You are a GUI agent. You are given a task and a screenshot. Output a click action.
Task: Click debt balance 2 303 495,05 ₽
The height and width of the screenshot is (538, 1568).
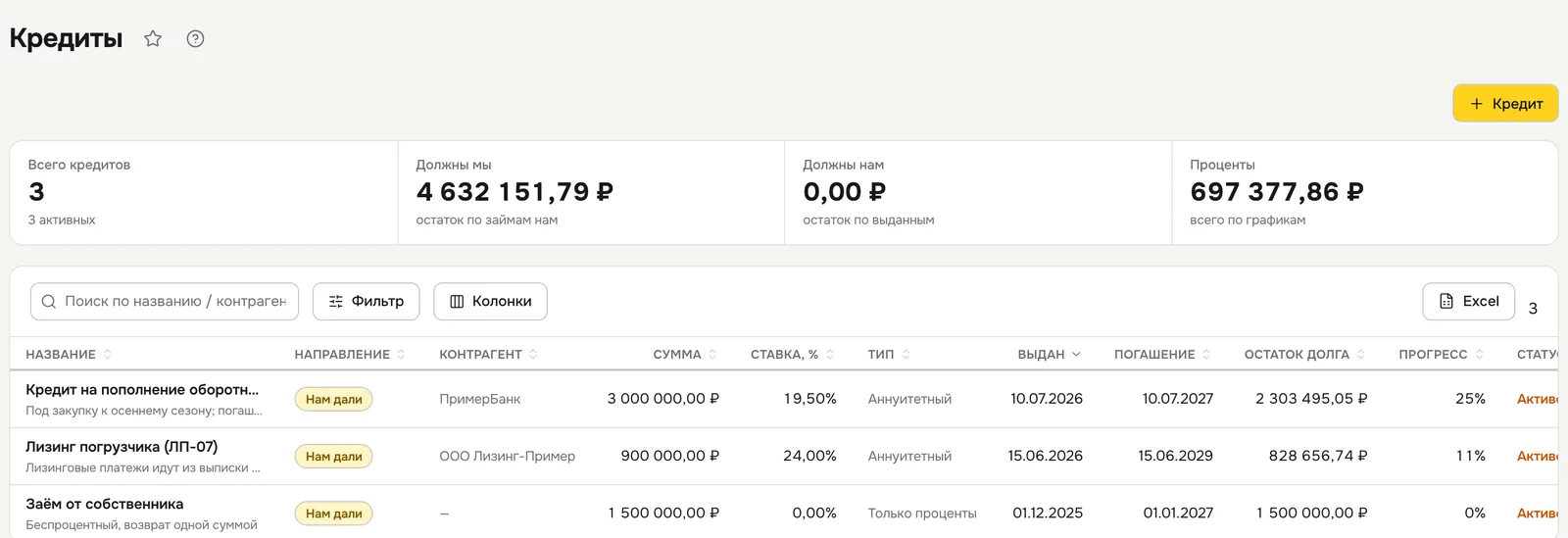point(1311,399)
